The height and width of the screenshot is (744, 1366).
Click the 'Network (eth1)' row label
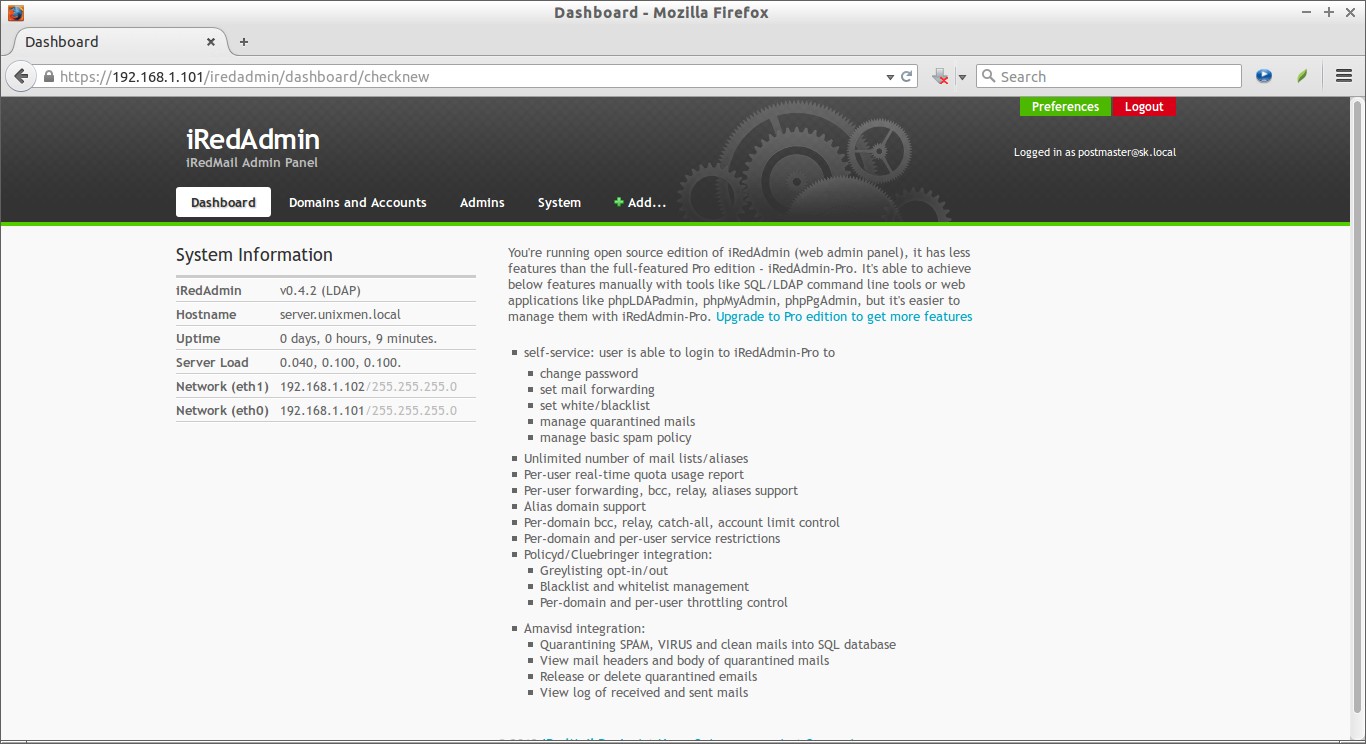pyautogui.click(x=222, y=386)
